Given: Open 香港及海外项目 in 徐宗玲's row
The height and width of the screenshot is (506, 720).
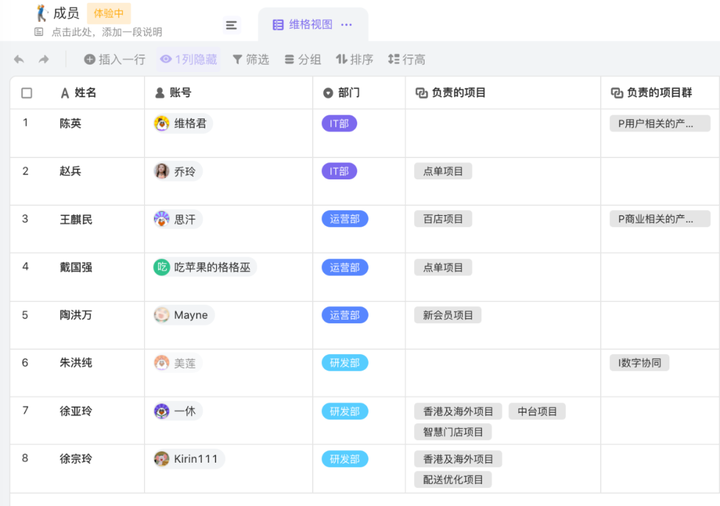Looking at the screenshot, I should tap(458, 459).
